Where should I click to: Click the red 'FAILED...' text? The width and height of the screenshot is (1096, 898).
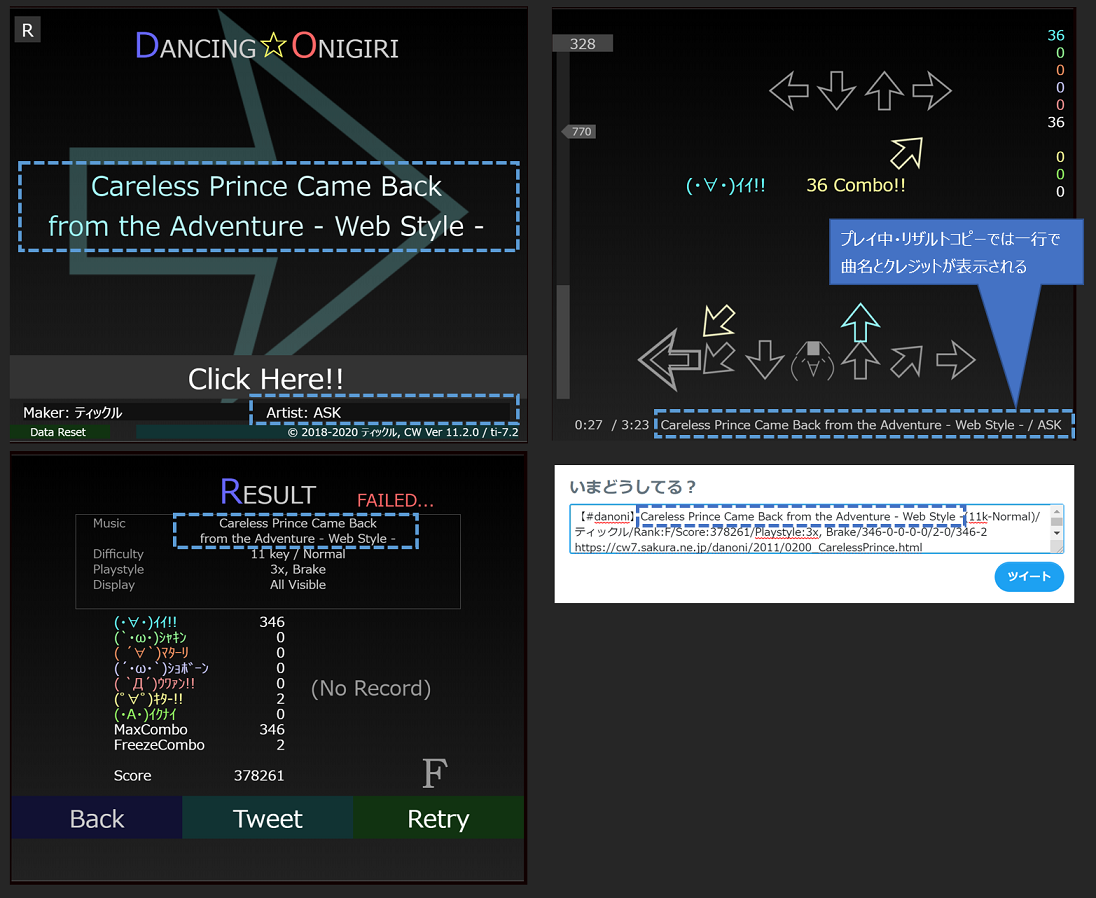click(395, 500)
